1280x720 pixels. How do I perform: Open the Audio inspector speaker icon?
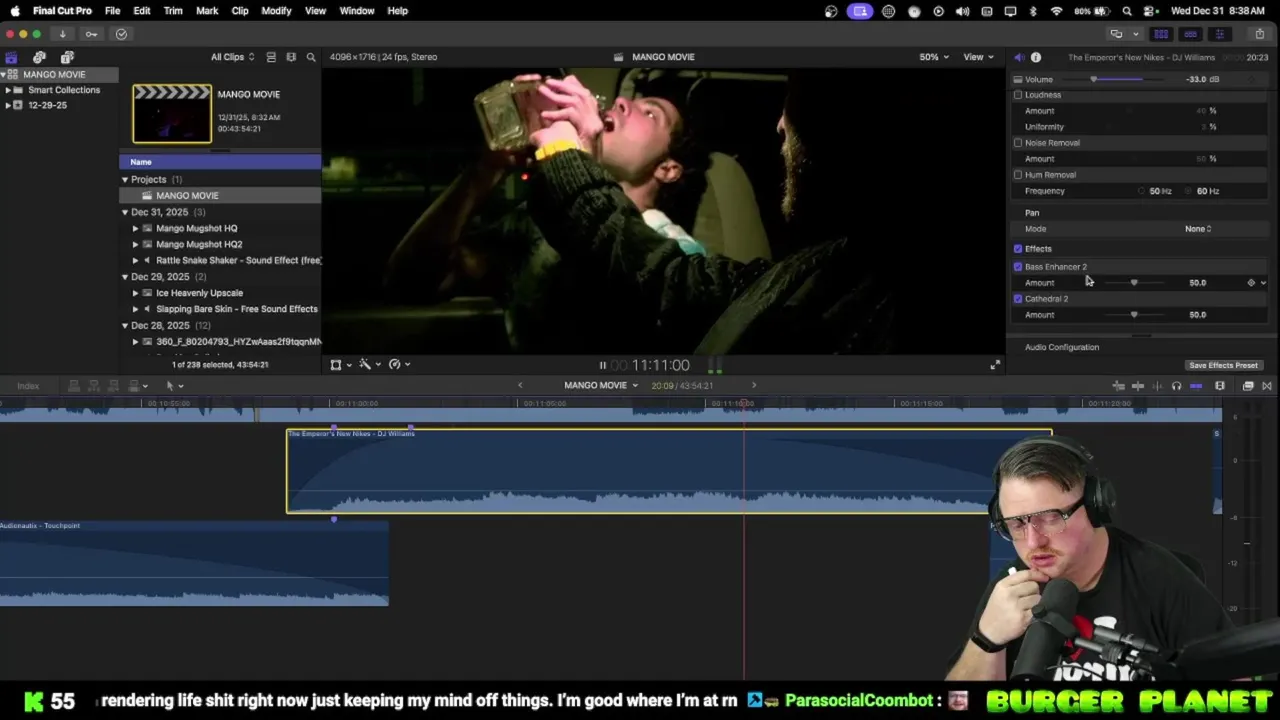point(1019,57)
